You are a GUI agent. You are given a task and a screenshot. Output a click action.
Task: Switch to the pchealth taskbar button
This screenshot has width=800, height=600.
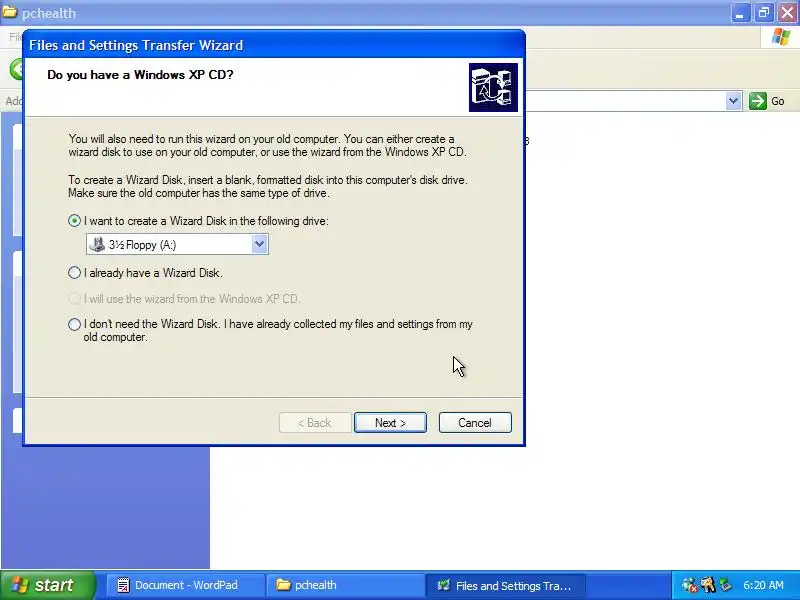click(x=345, y=585)
